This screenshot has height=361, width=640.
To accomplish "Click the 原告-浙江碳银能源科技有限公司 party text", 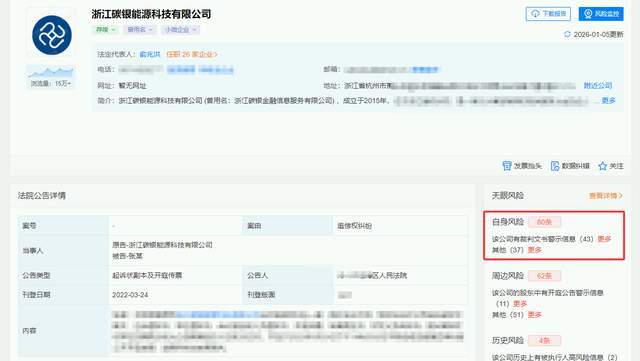I will [x=162, y=245].
